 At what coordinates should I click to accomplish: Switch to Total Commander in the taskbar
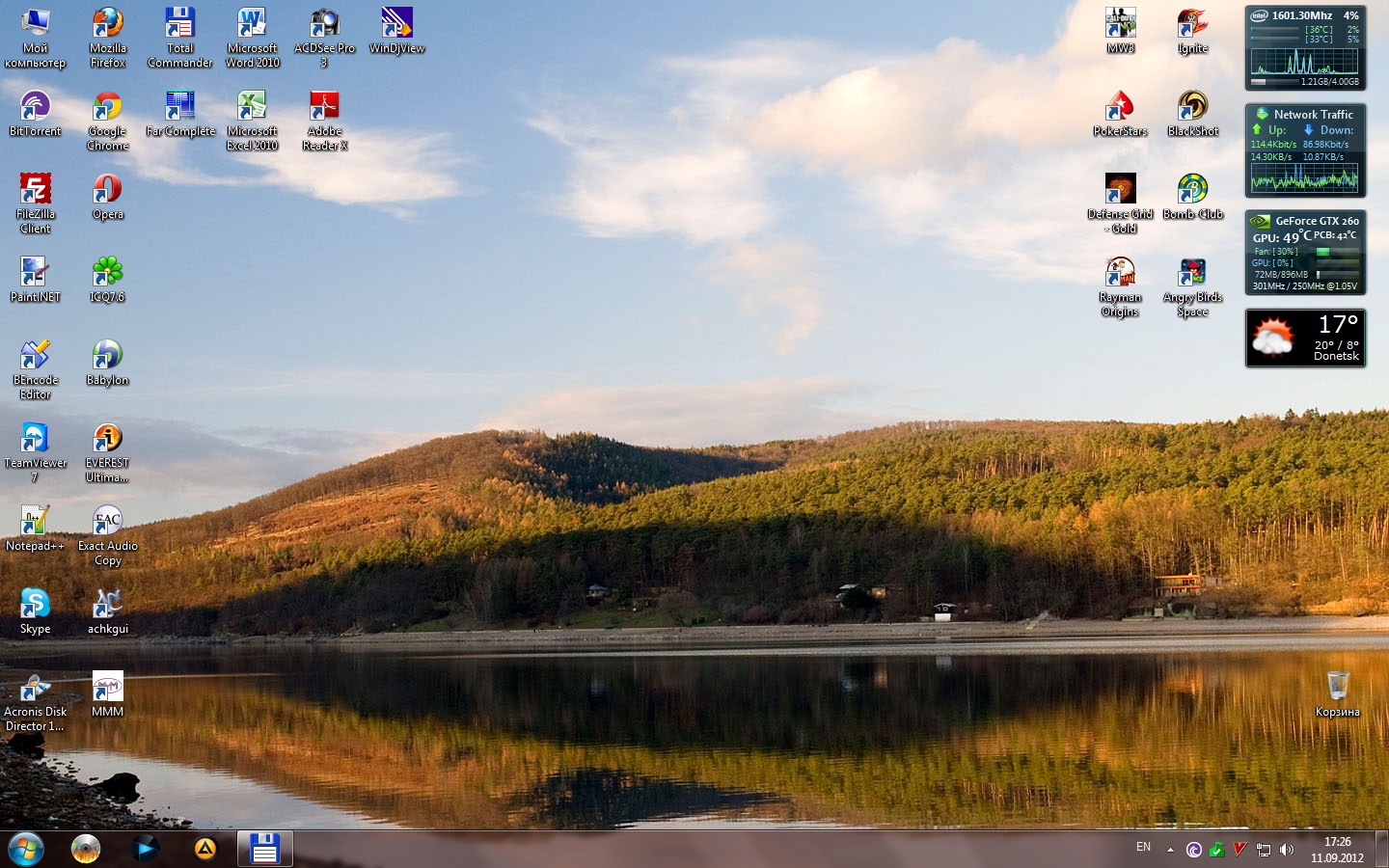264,849
